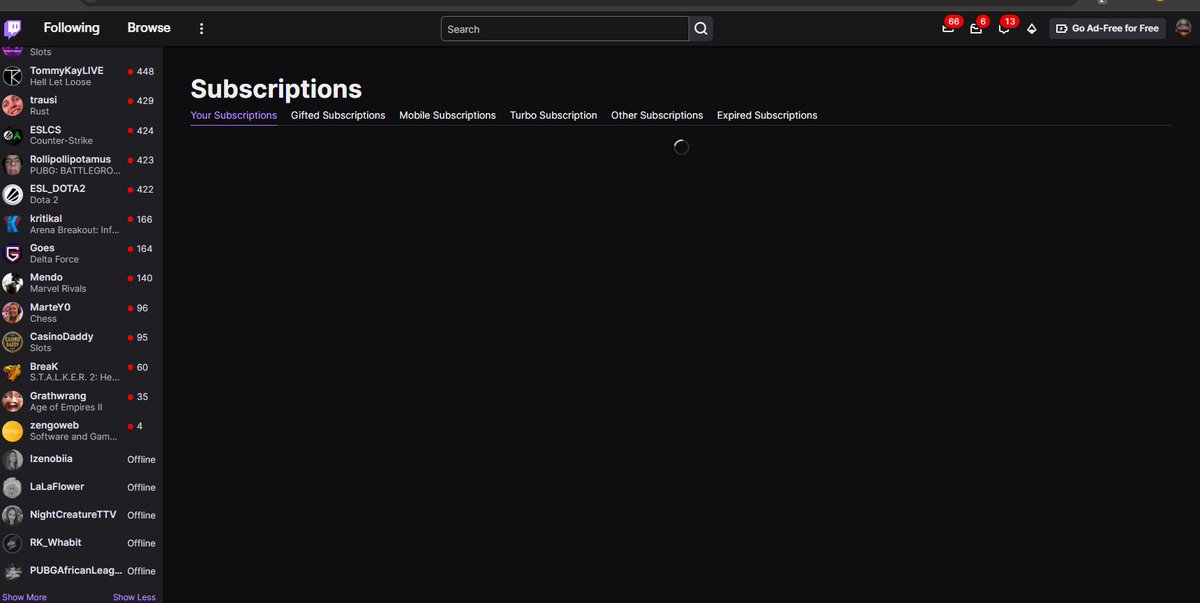Click the 448 viewer count
Viewport: 1200px width, 603px height.
coord(145,72)
